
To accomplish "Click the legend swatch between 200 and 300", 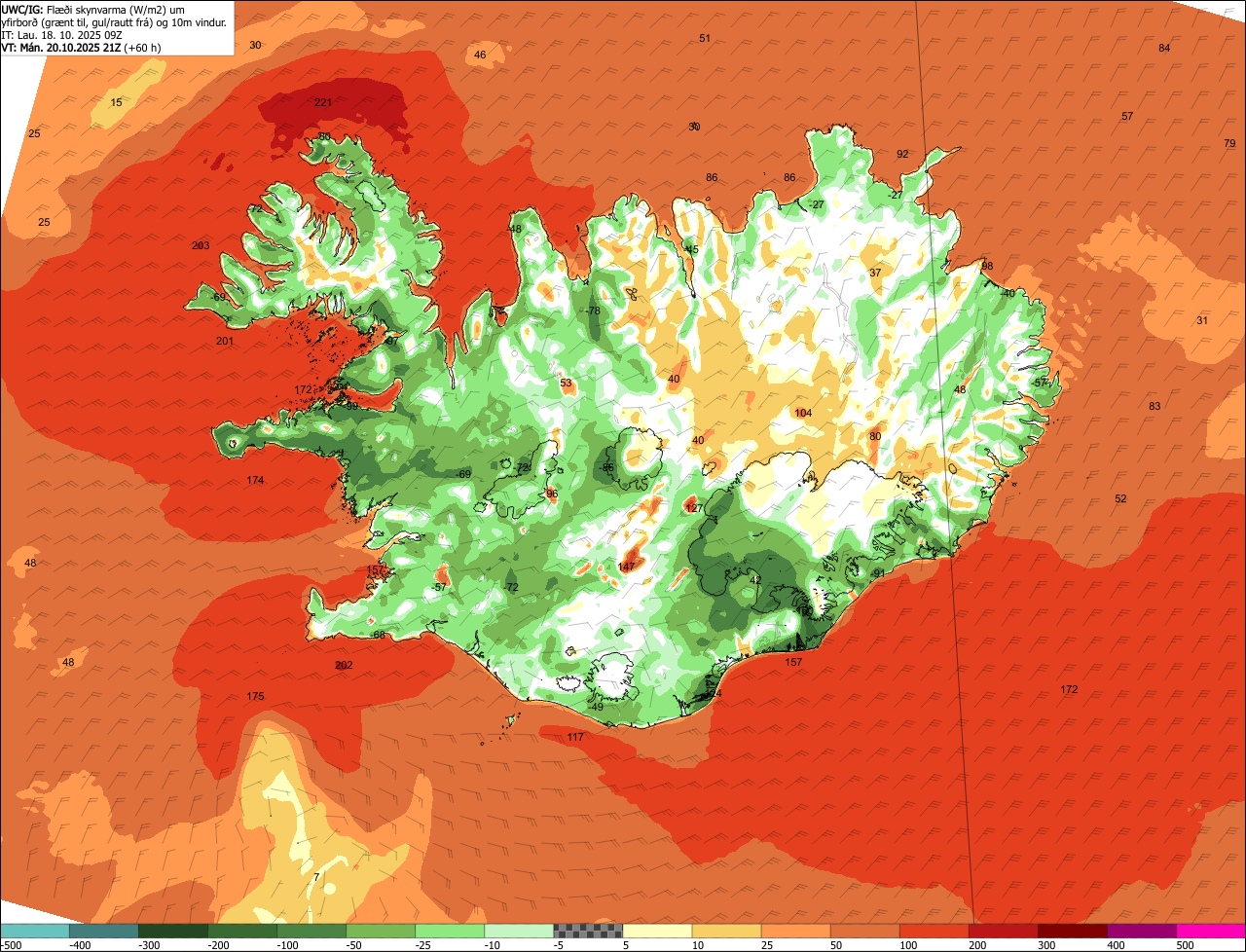I will 1003,931.
